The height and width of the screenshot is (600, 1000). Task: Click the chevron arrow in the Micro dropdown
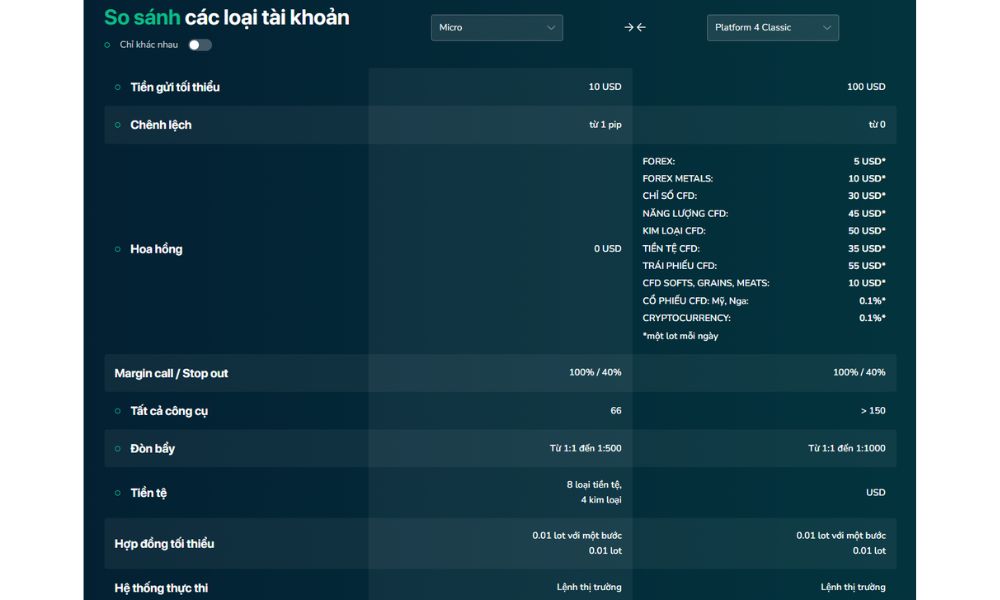tap(551, 28)
